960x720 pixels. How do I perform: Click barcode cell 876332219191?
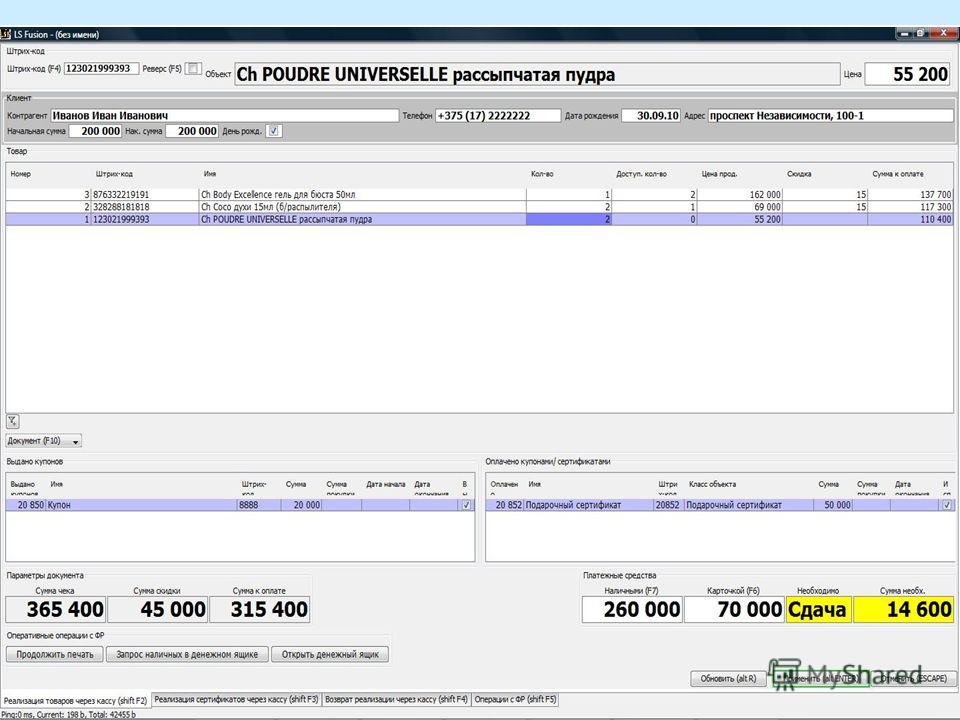point(145,195)
